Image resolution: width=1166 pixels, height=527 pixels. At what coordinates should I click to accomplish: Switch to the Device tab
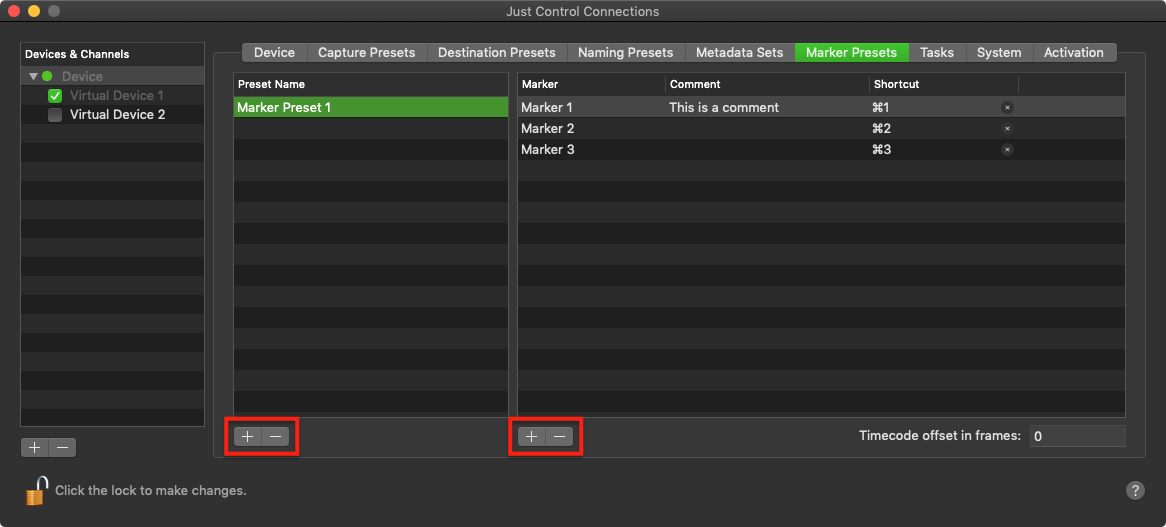(274, 53)
